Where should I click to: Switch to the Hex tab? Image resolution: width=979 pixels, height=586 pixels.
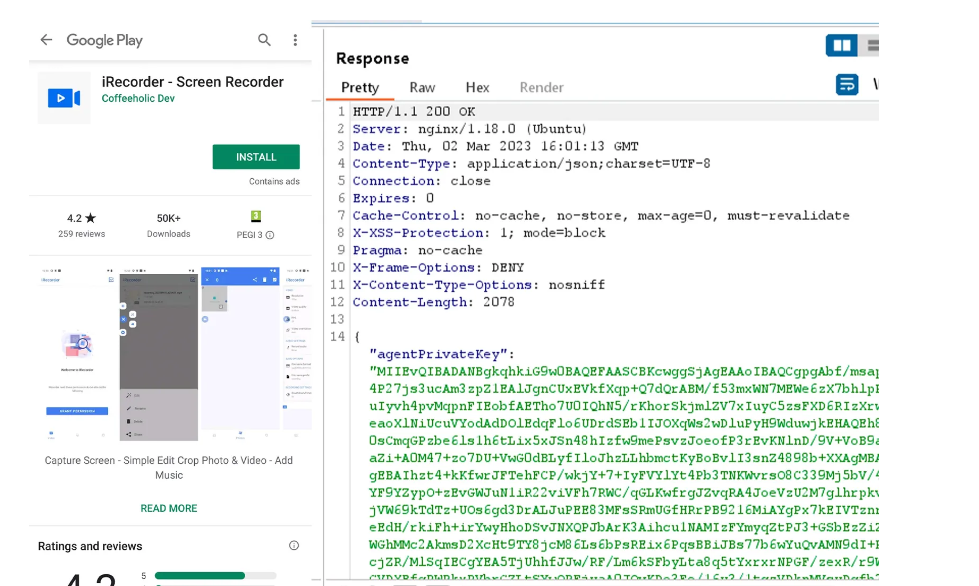[477, 87]
